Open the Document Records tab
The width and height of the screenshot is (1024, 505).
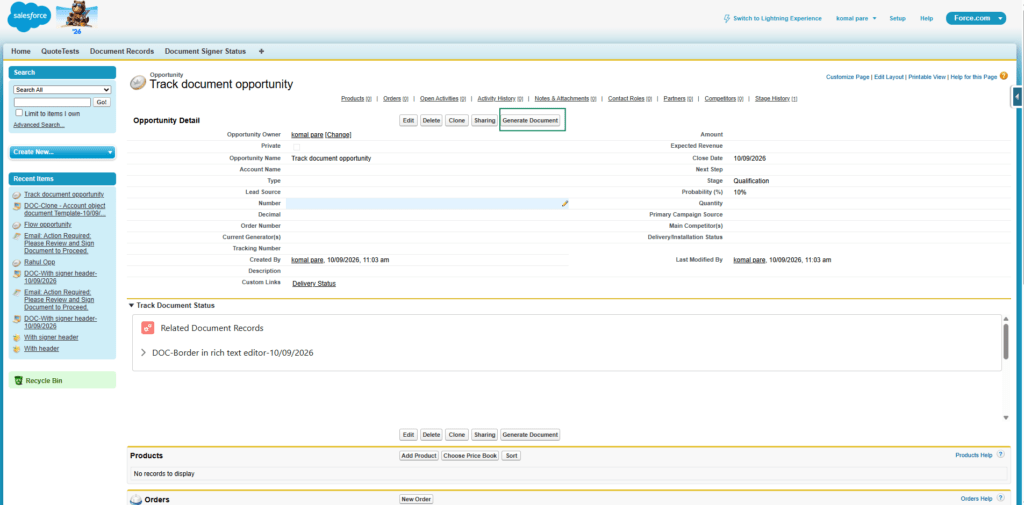[x=122, y=51]
